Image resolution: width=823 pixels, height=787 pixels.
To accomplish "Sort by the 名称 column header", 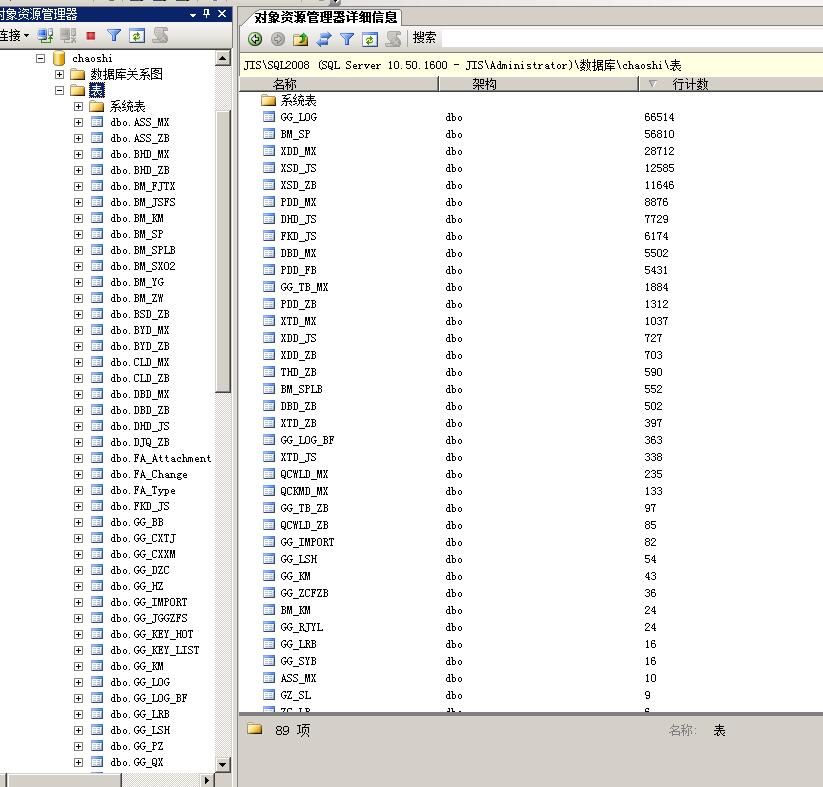I will tap(339, 84).
